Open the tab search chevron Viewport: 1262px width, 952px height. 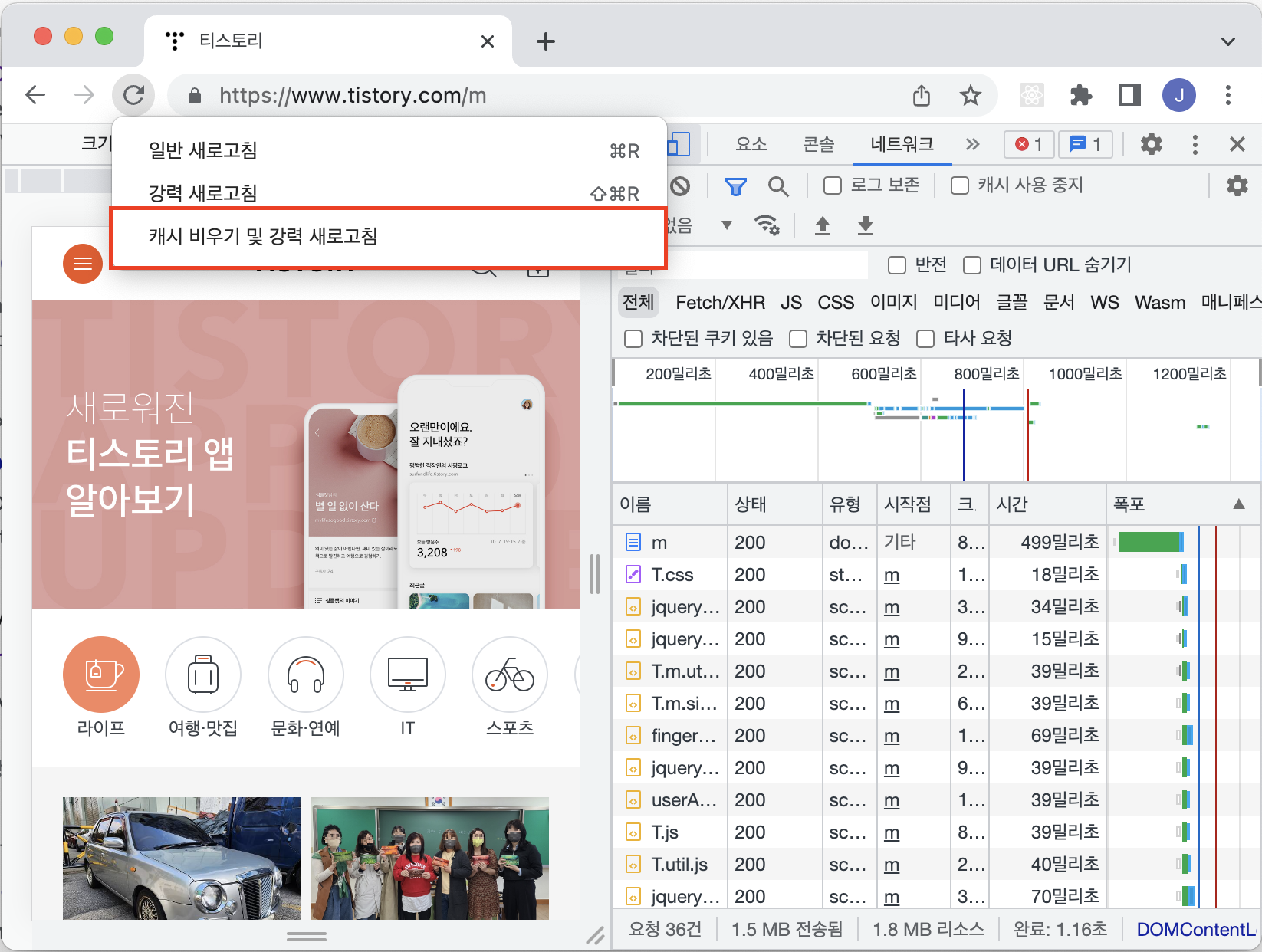[x=1228, y=41]
